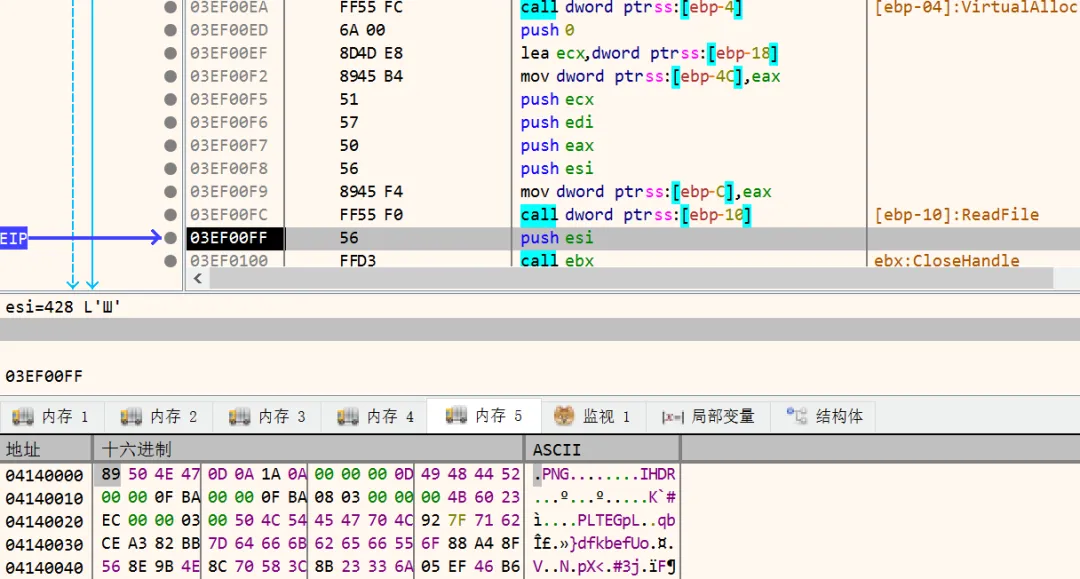
Task: Toggle breakpoint dot at address 03EF0100
Action: coord(170,261)
